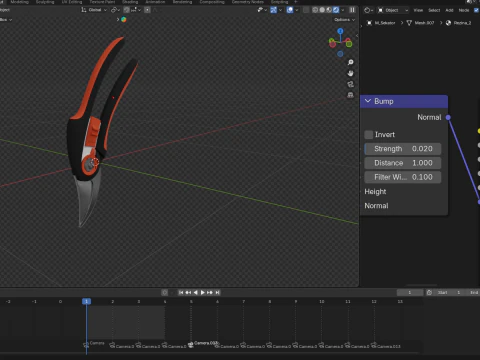
Task: Toggle the camera view icon
Action: [x=350, y=84]
